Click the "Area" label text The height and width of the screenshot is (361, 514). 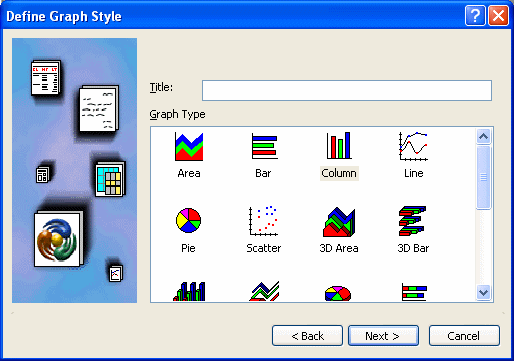[x=189, y=173]
